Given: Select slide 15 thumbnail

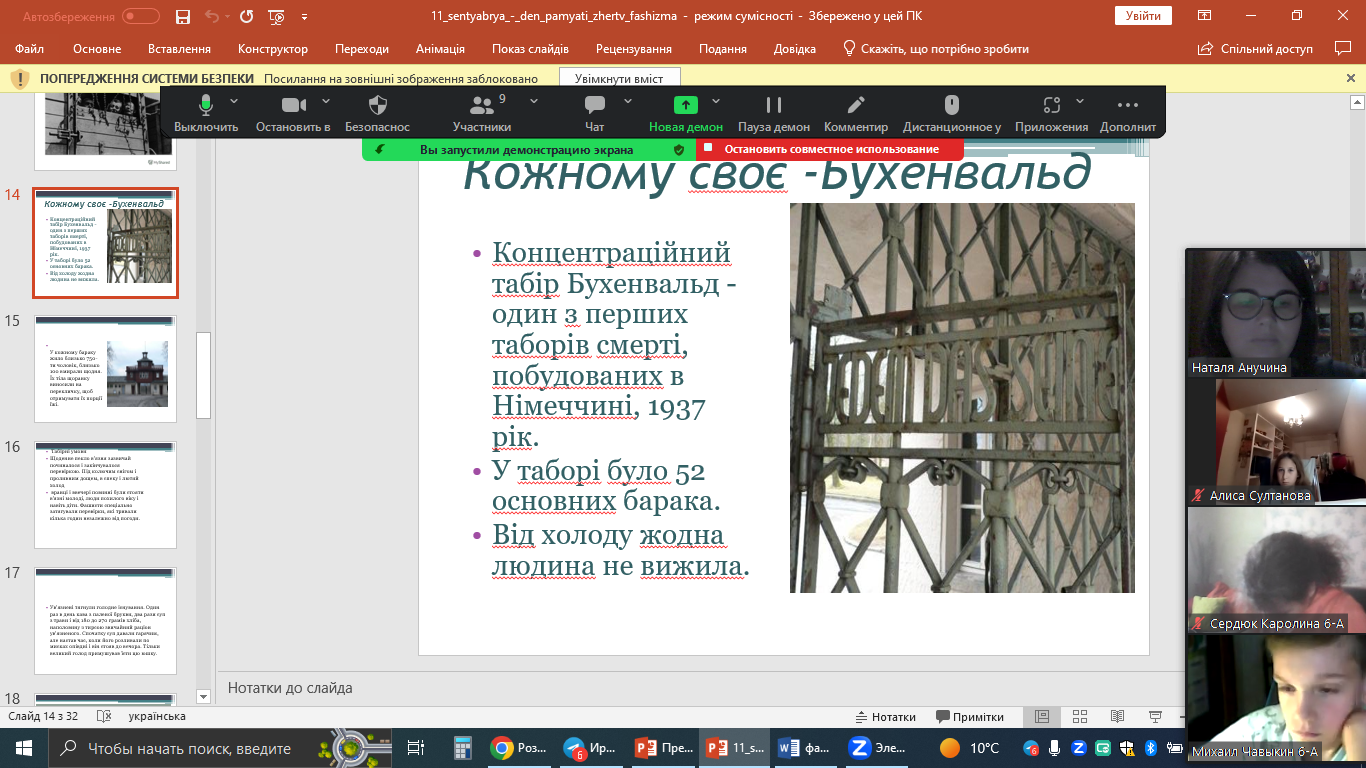Looking at the screenshot, I should pos(106,369).
